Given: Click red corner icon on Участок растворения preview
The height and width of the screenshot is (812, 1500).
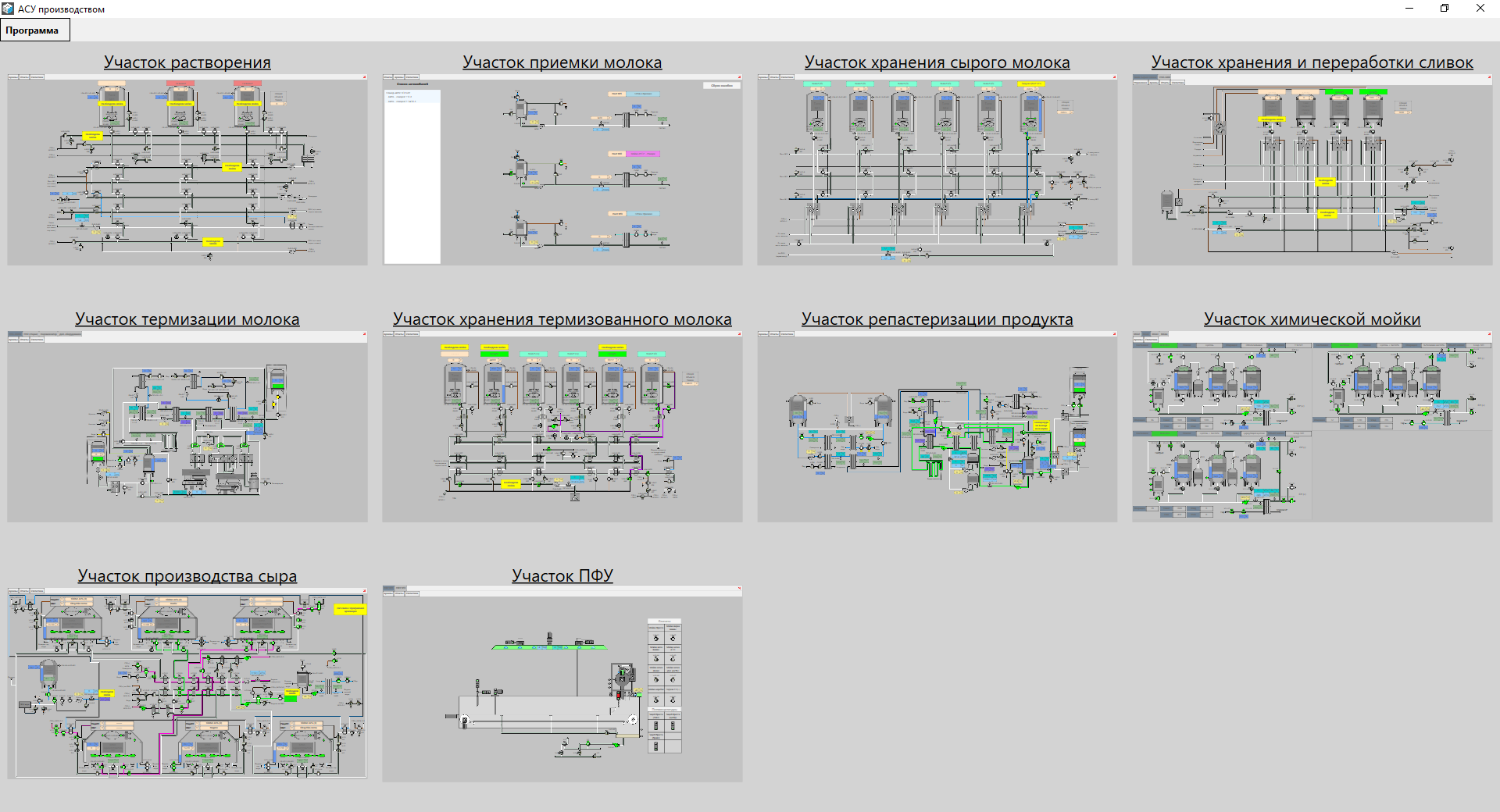Looking at the screenshot, I should click(x=364, y=77).
